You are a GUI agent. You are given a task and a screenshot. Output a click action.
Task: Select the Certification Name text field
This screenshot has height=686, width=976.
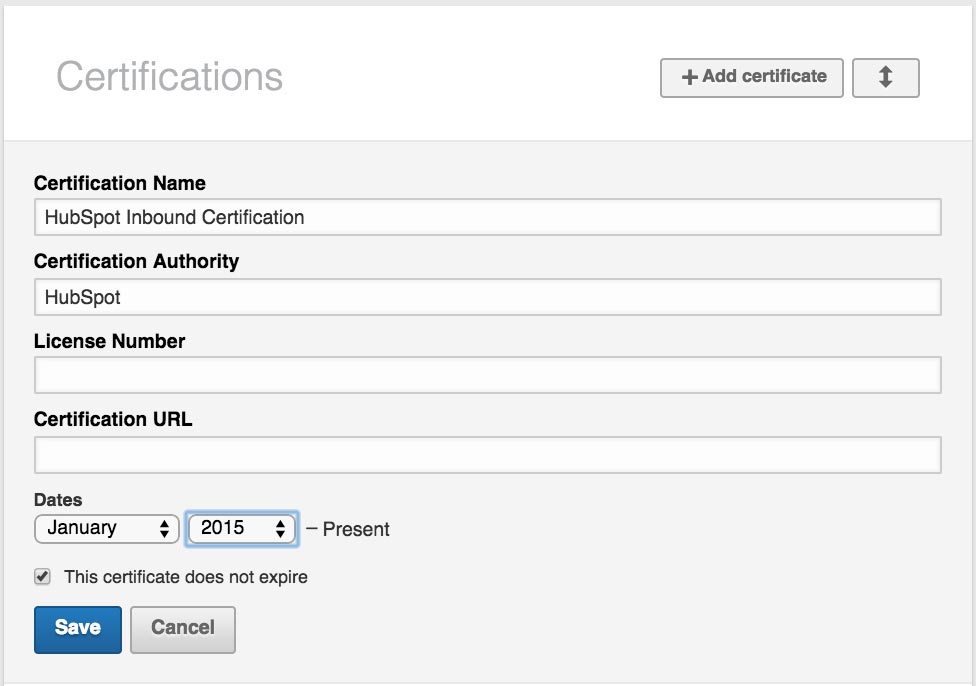[488, 216]
